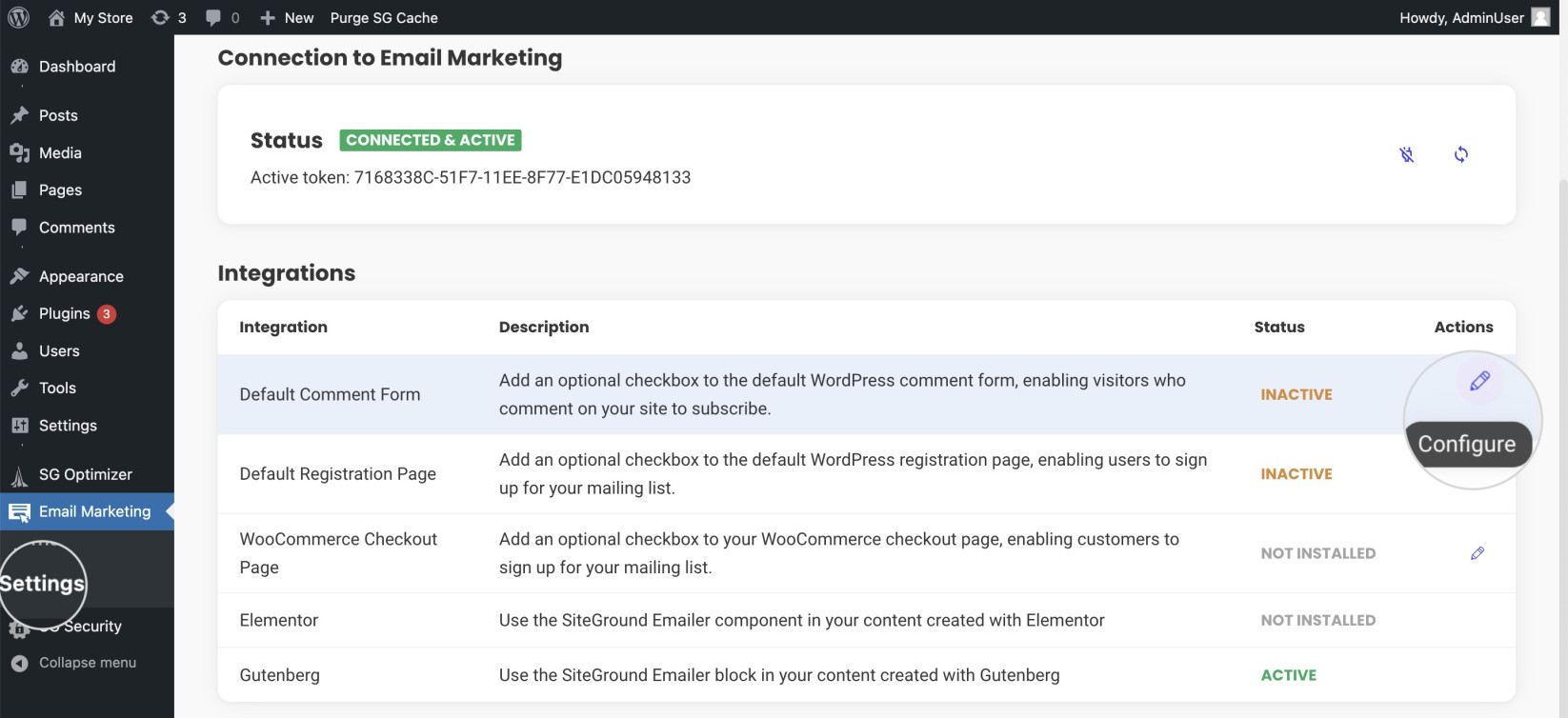Click the SG Optimizer icon

point(19,474)
